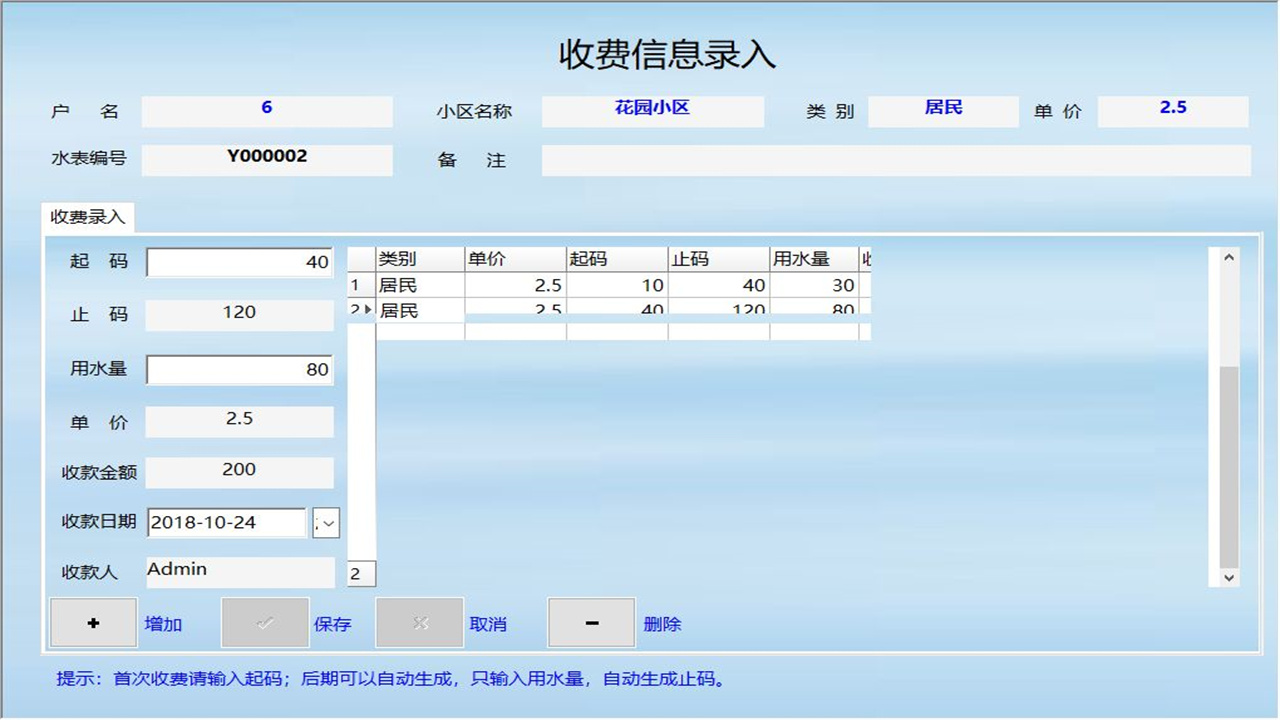
Task: Click the checkmark save icon
Action: click(x=265, y=623)
